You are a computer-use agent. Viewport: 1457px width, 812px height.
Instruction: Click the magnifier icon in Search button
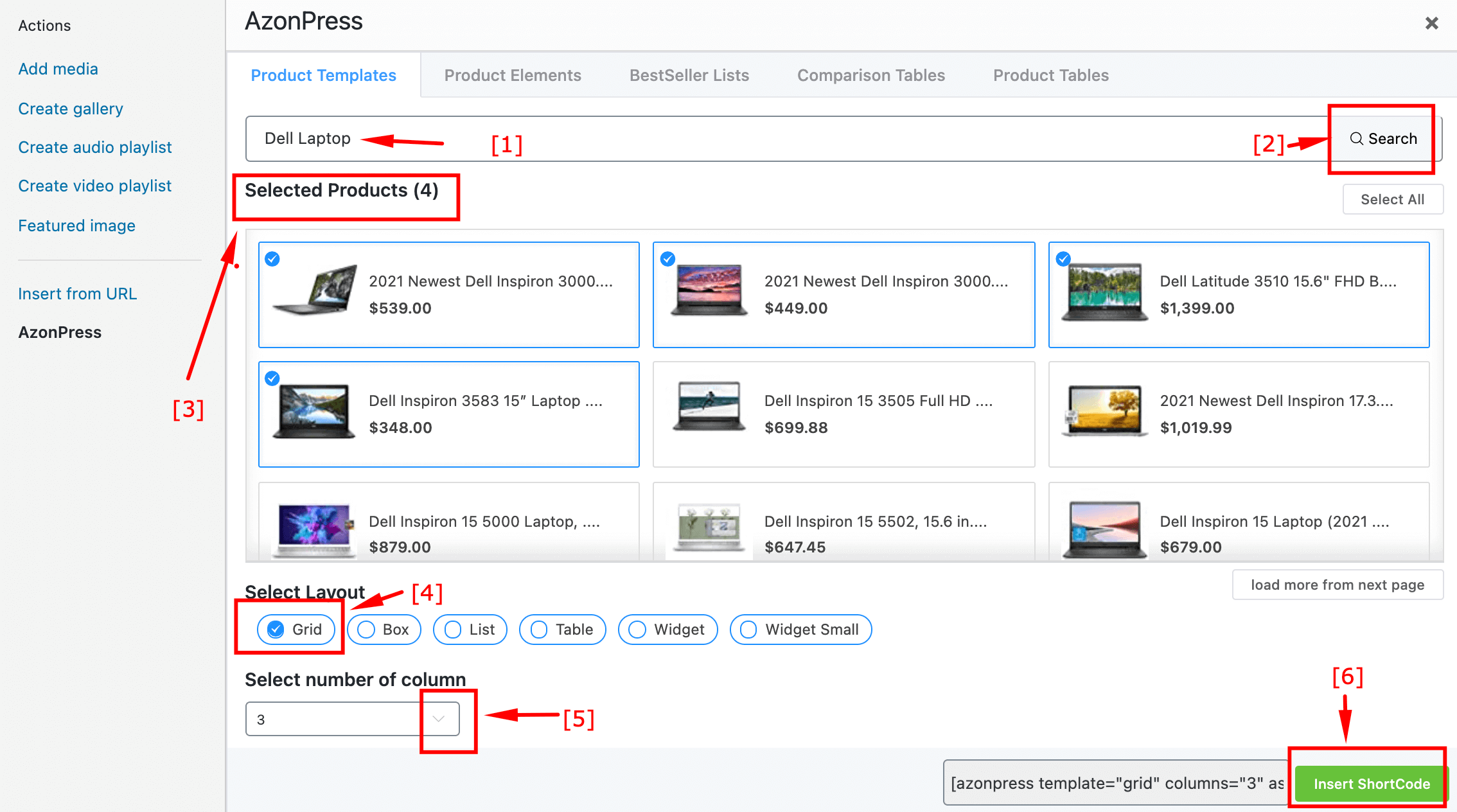pyautogui.click(x=1356, y=139)
